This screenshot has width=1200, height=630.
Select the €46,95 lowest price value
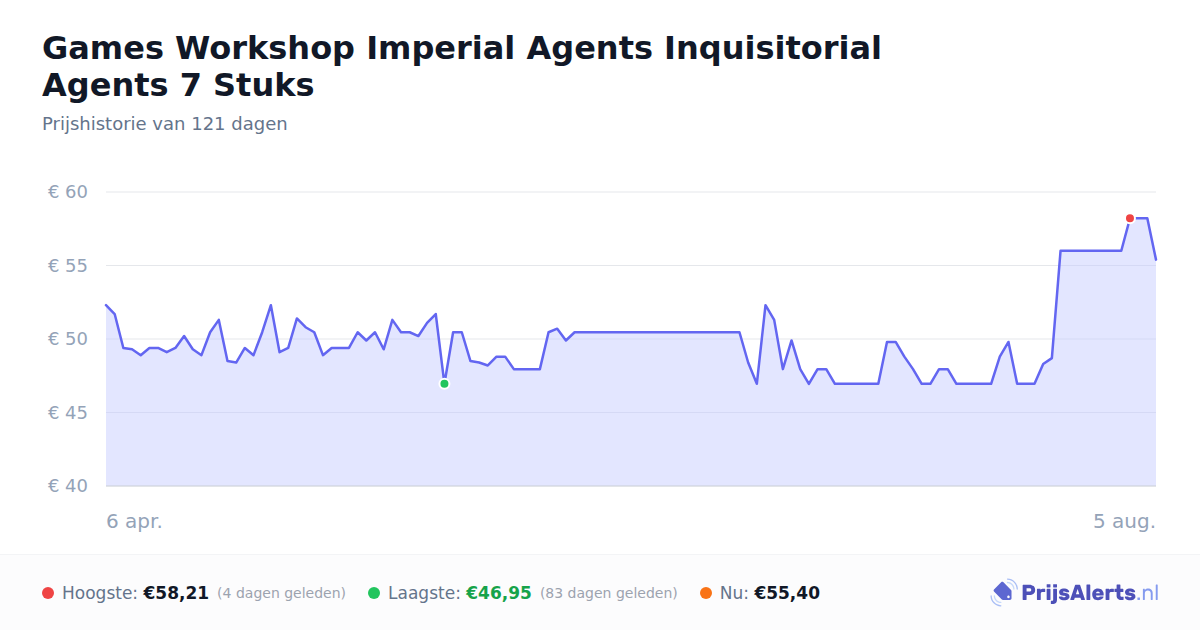point(499,593)
